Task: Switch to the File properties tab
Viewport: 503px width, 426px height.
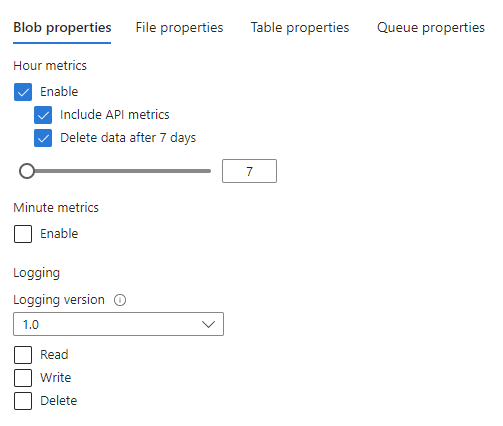Action: pyautogui.click(x=179, y=28)
